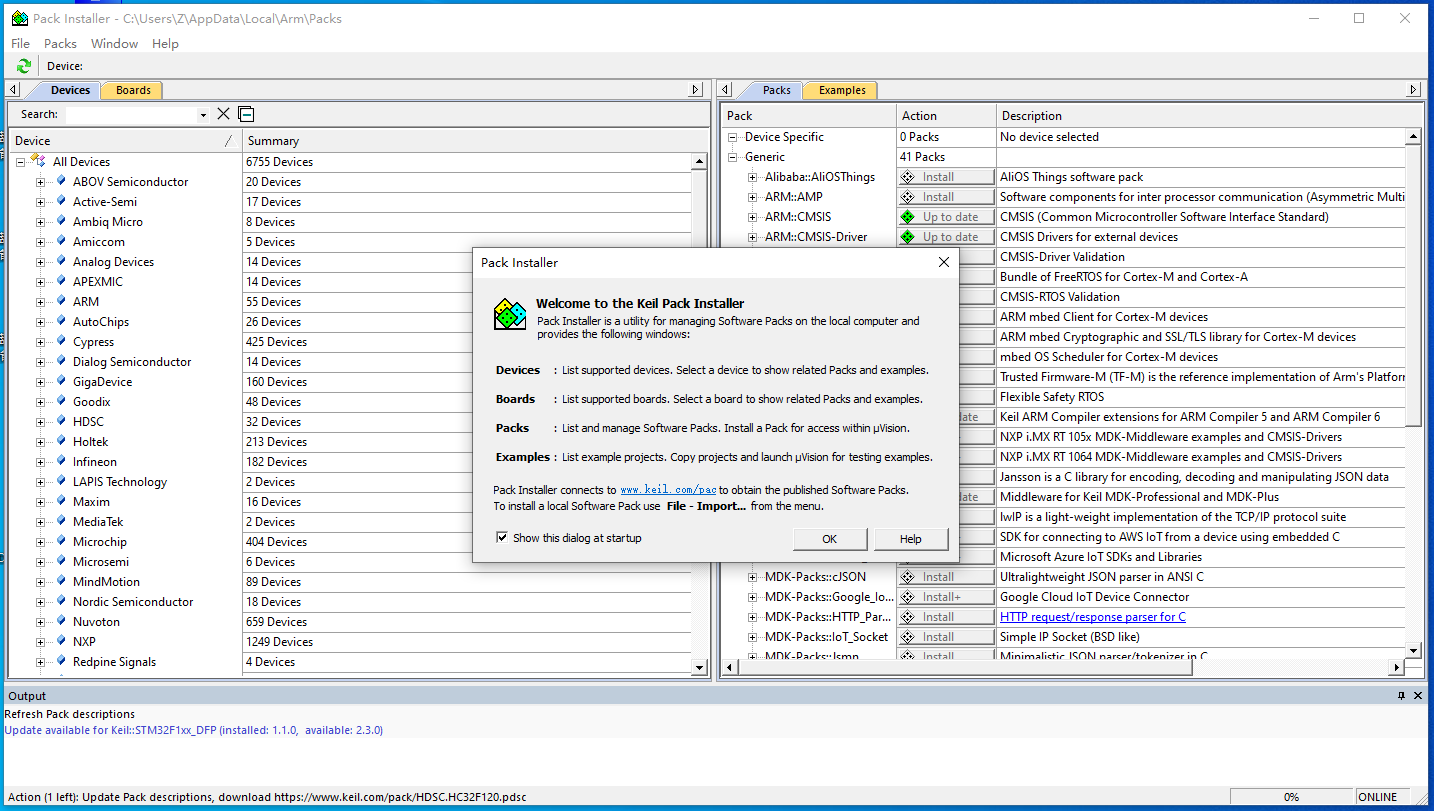The image size is (1434, 811).
Task: Open HTTP request/response parser for C link
Action: (x=1093, y=617)
